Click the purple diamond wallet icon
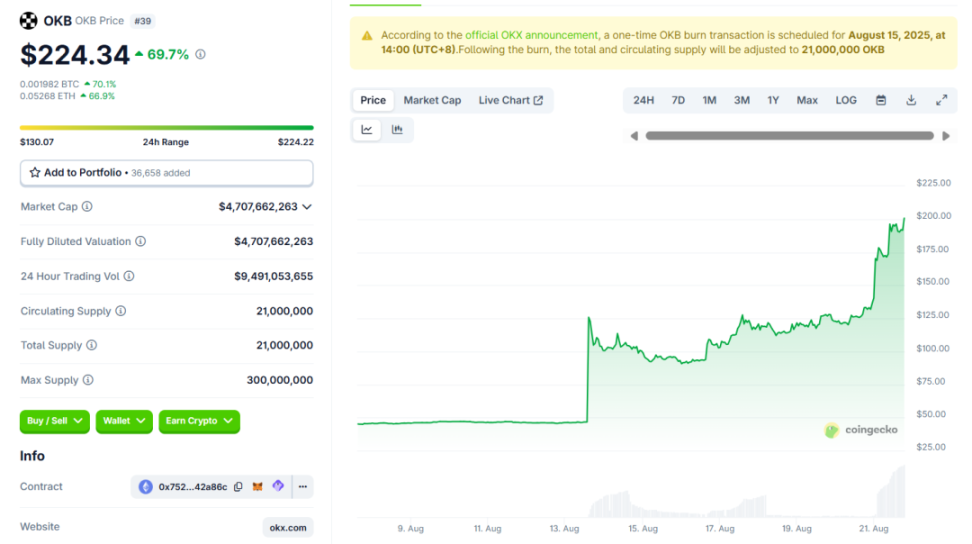The height and width of the screenshot is (544, 972). coord(278,486)
